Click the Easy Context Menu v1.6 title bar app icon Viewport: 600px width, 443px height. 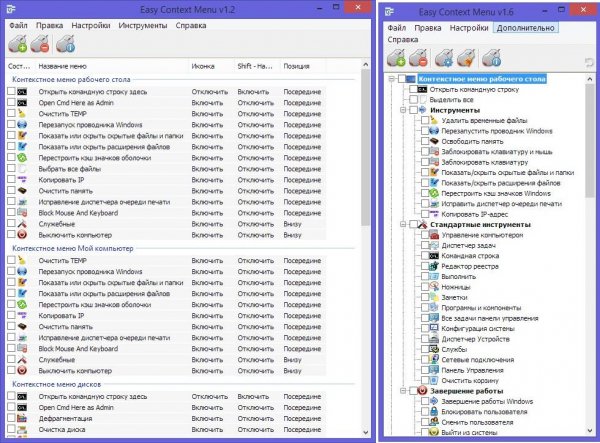(389, 11)
